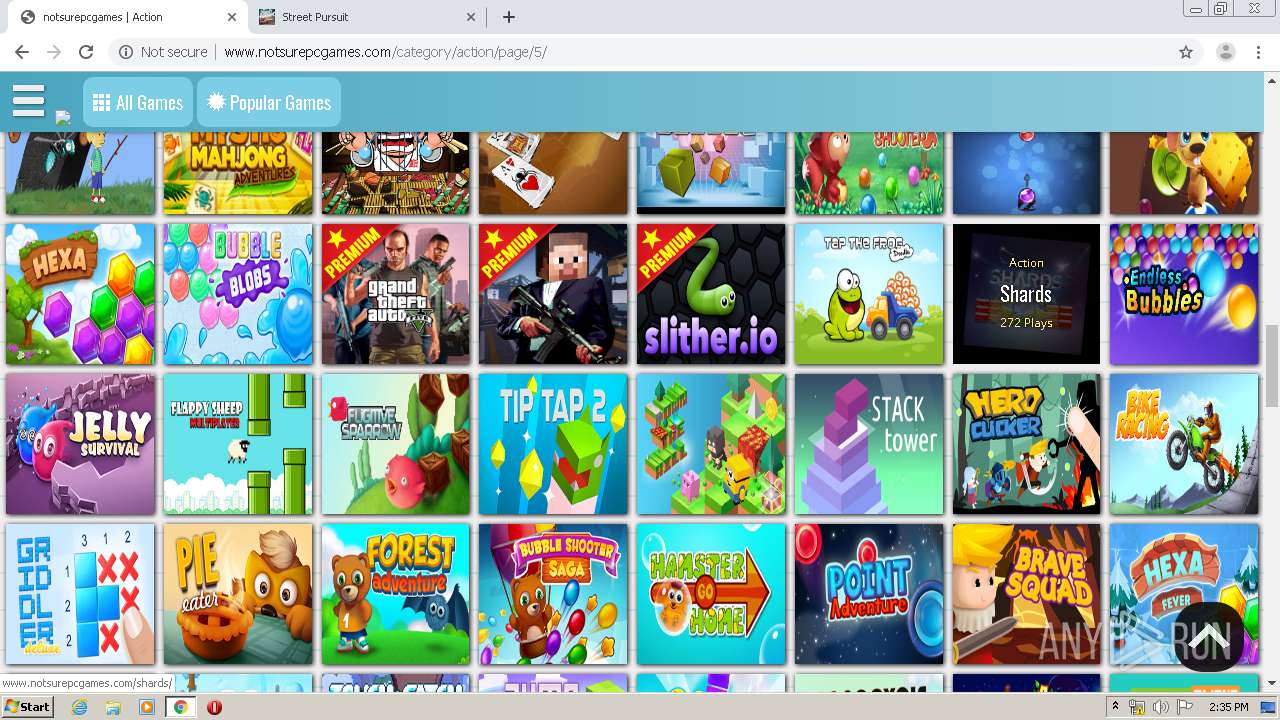The image size is (1280, 720).
Task: Show hidden system tray icons
Action: (x=1116, y=707)
